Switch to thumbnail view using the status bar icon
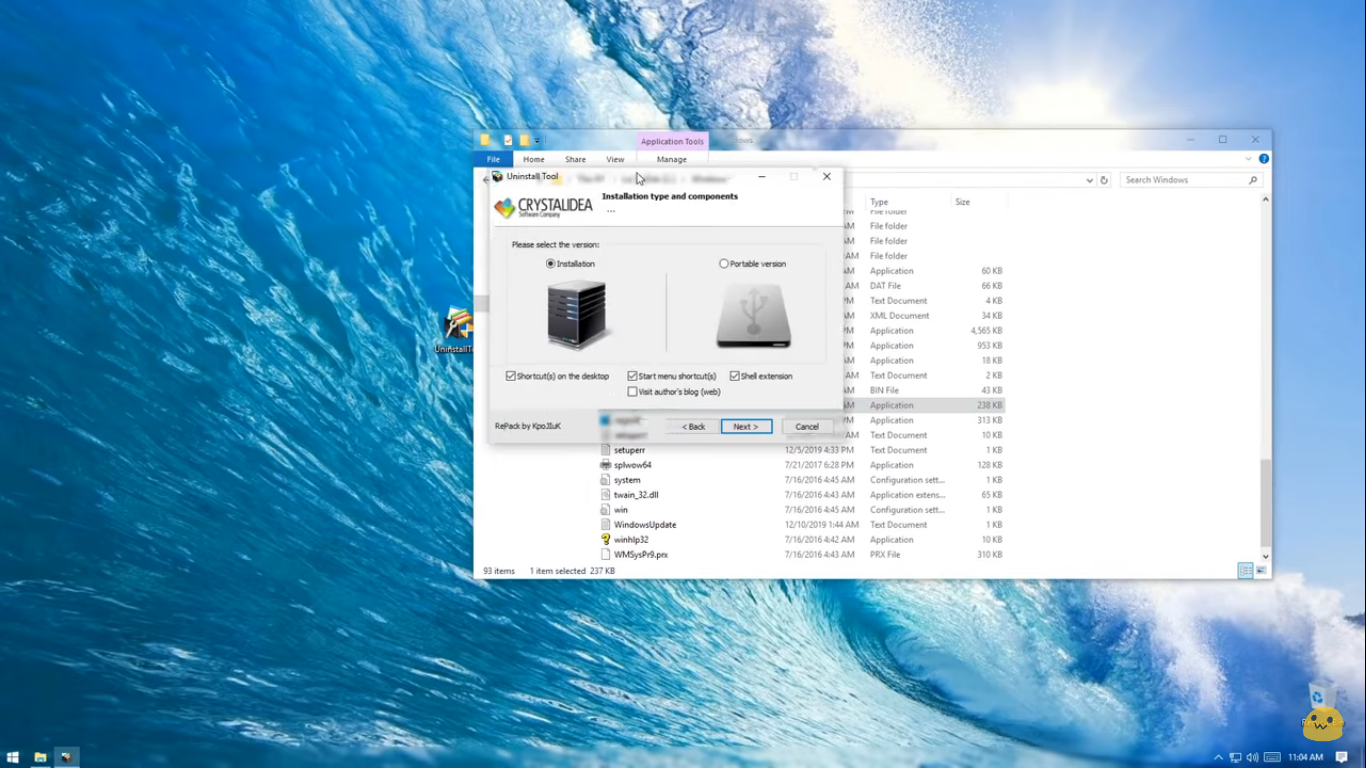Viewport: 1366px width, 768px height. [x=1260, y=570]
